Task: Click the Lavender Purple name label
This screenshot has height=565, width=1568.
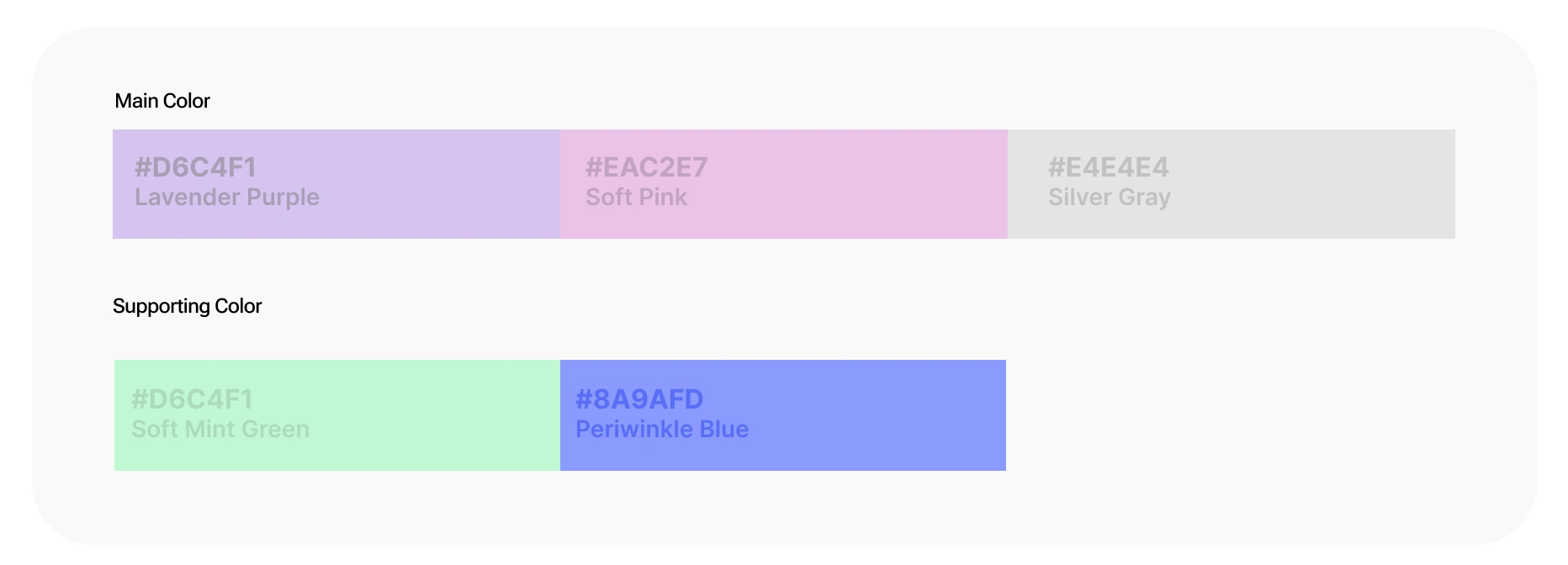Action: click(x=227, y=198)
